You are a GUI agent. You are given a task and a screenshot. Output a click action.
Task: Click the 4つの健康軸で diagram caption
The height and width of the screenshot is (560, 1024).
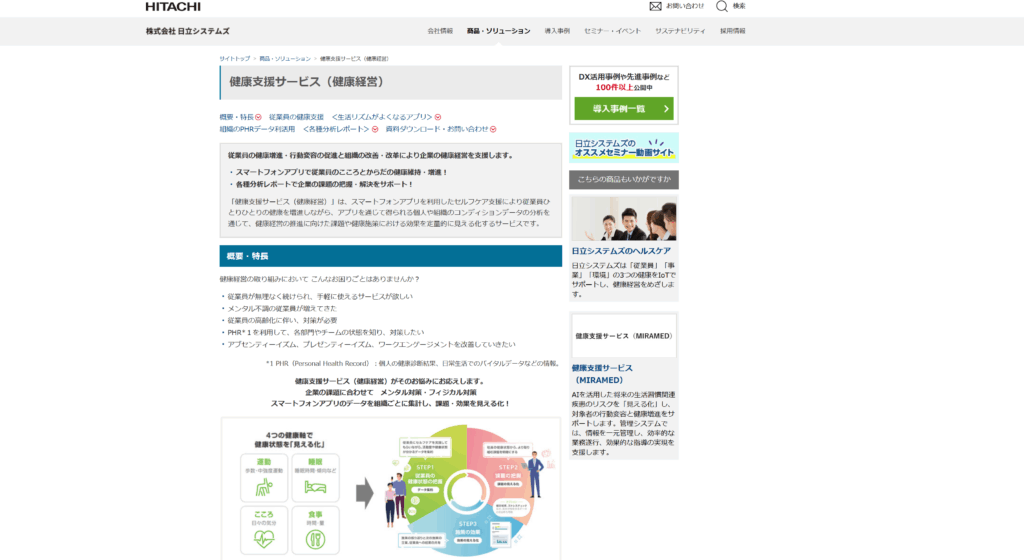(x=289, y=435)
